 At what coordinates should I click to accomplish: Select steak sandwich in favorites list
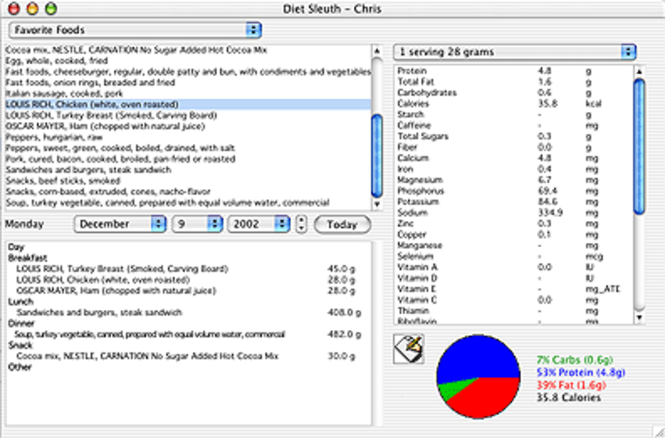(187, 170)
